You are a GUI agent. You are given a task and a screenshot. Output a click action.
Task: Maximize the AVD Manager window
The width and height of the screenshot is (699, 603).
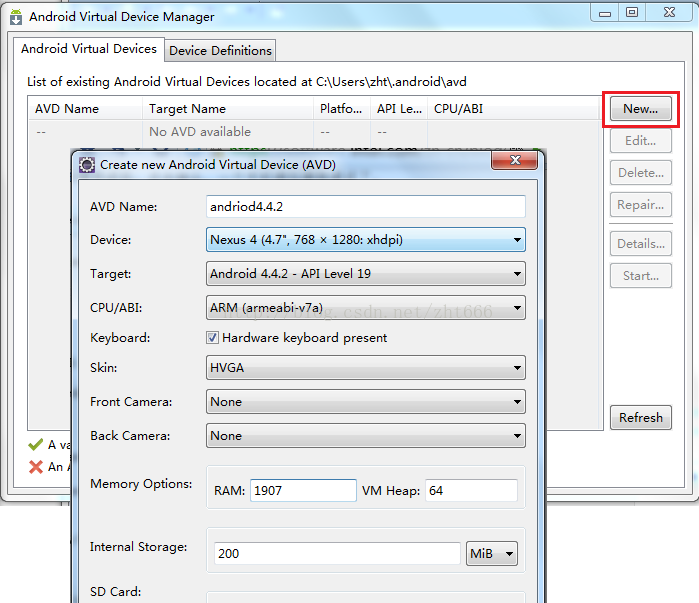pos(632,13)
